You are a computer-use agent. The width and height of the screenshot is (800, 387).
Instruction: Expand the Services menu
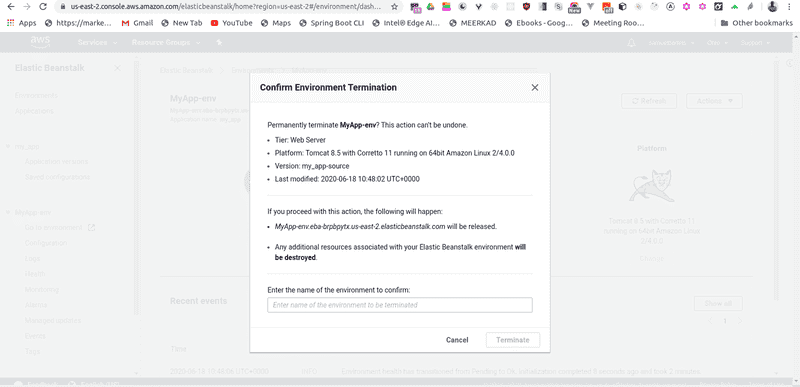(97, 43)
